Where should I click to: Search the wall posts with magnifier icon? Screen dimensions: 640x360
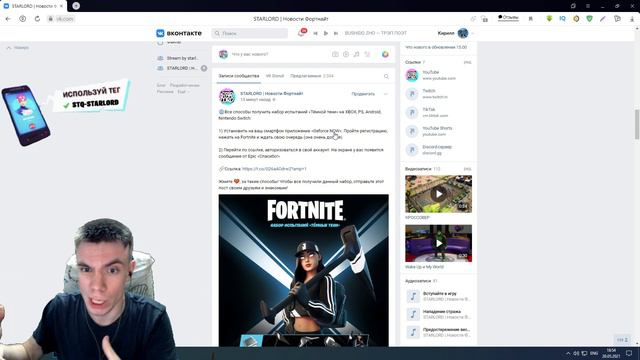pos(386,76)
